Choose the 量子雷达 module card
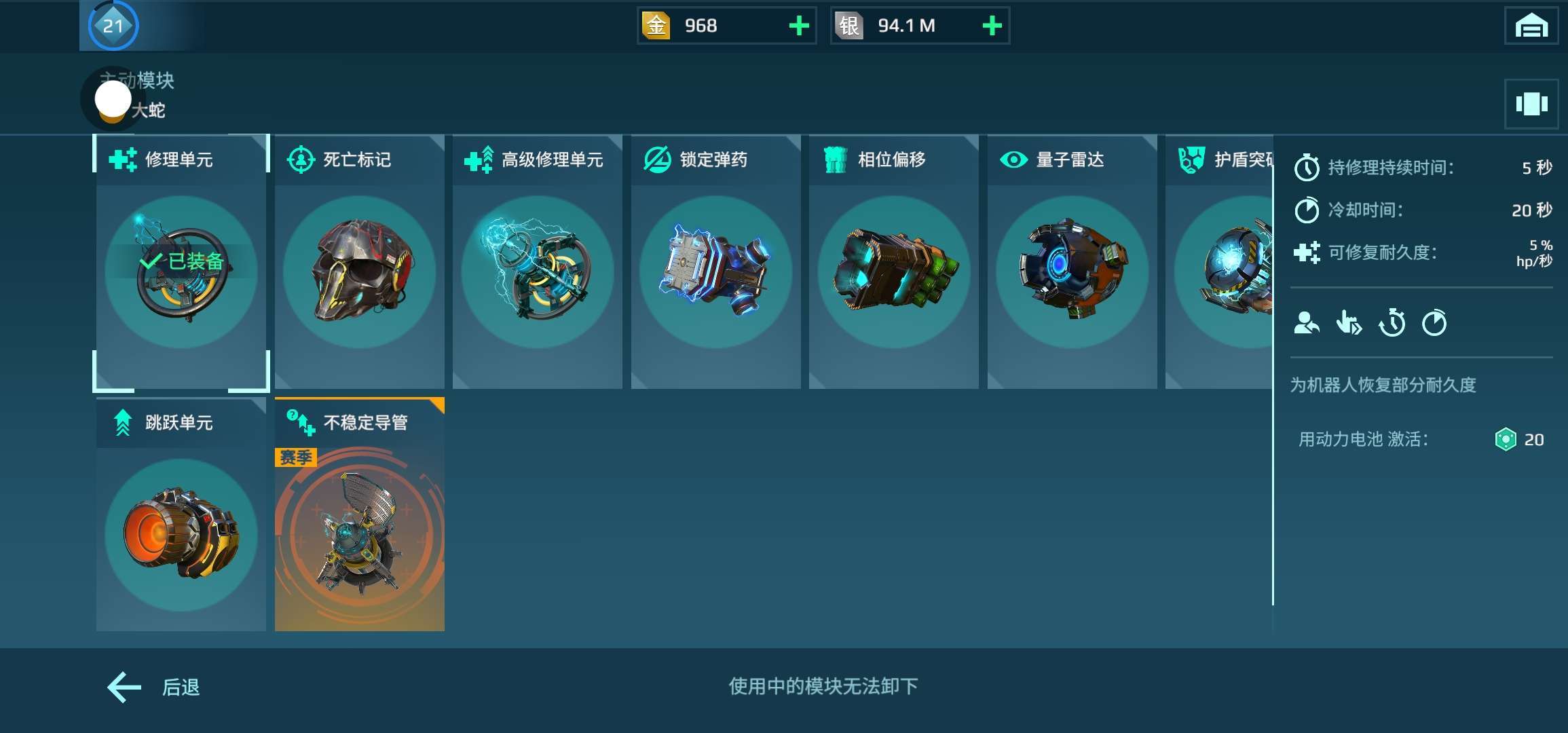Screen dimensions: 1568x733 pos(1072,262)
